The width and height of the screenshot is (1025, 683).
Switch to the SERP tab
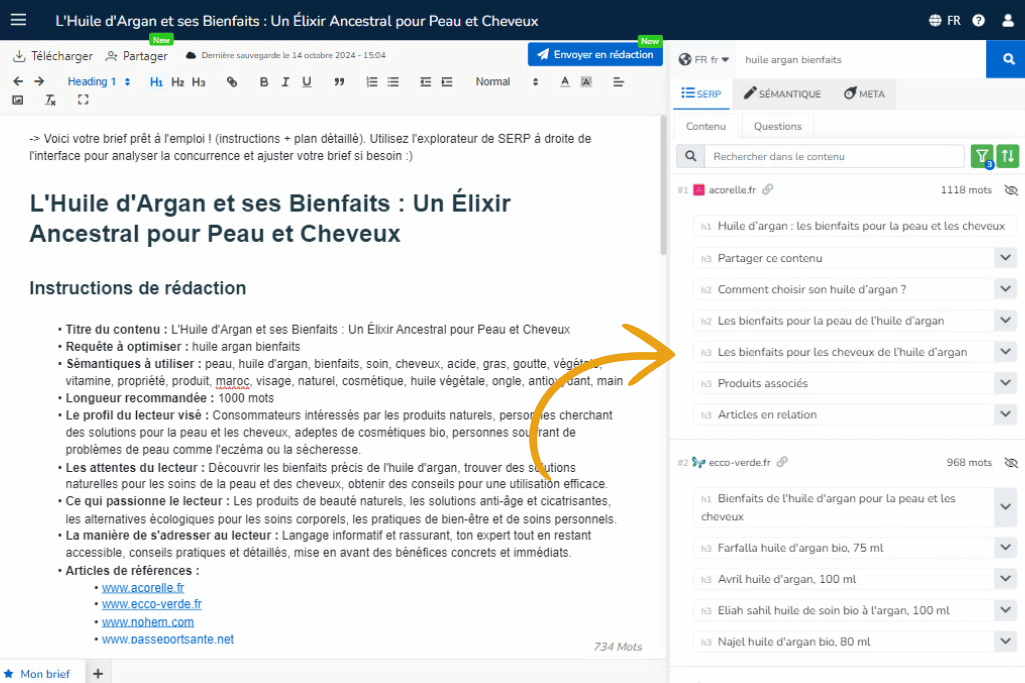point(701,93)
